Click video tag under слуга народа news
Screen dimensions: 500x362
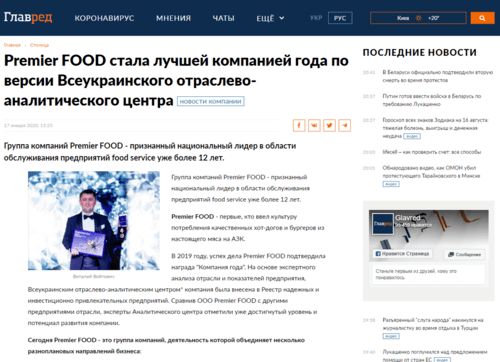(x=391, y=336)
